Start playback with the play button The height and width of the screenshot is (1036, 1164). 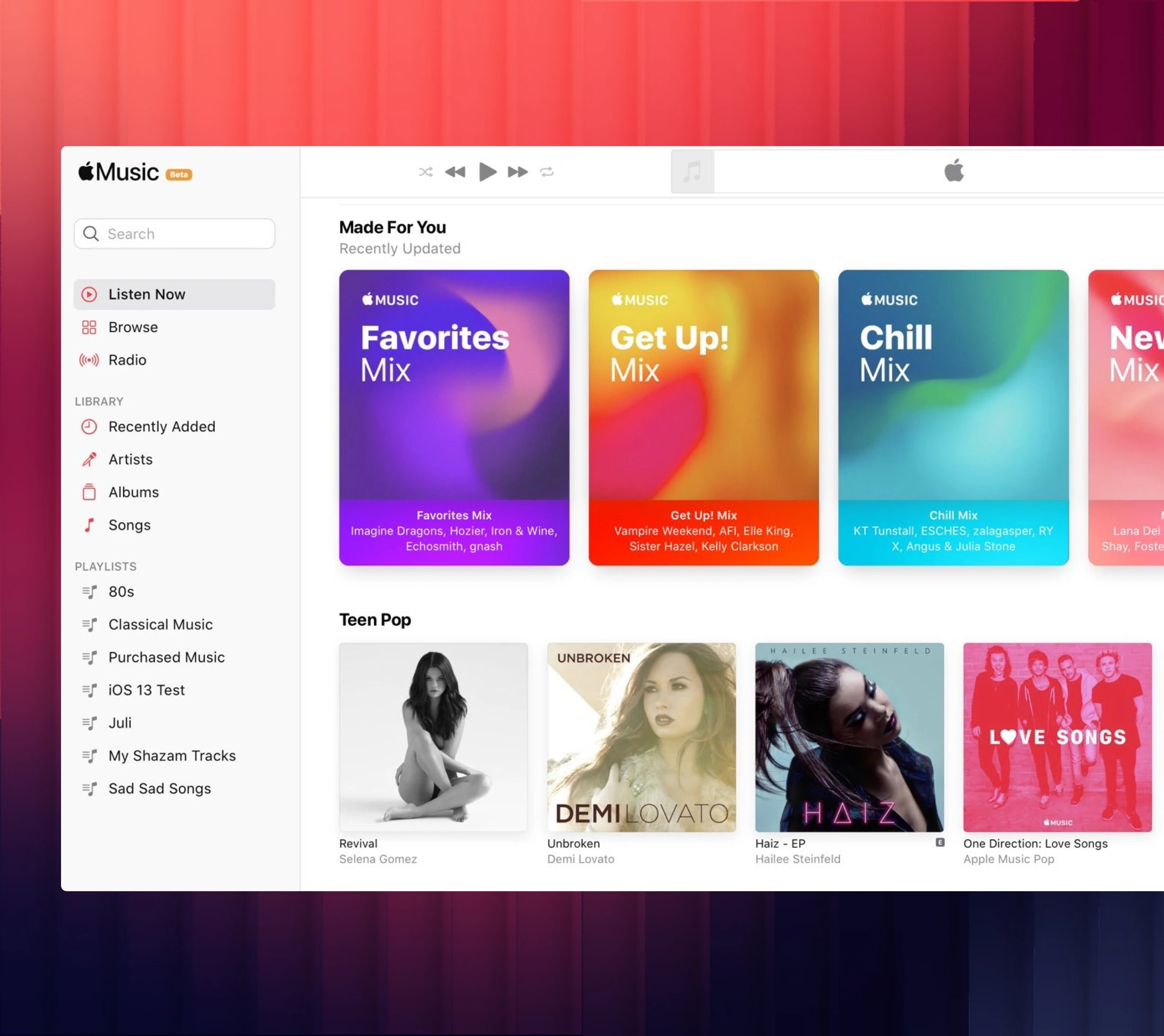[487, 172]
